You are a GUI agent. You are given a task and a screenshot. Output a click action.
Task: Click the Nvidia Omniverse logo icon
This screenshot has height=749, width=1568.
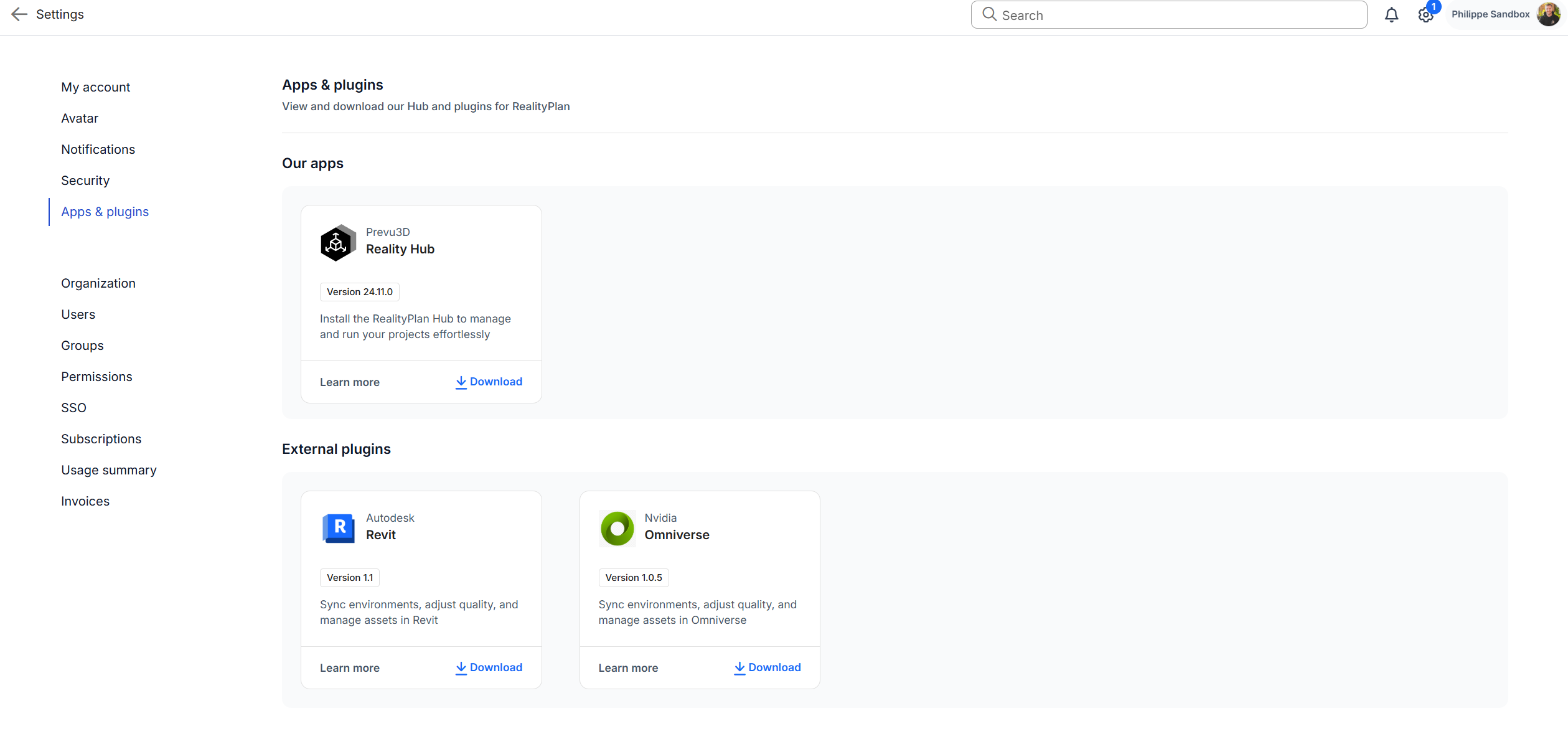(x=617, y=528)
